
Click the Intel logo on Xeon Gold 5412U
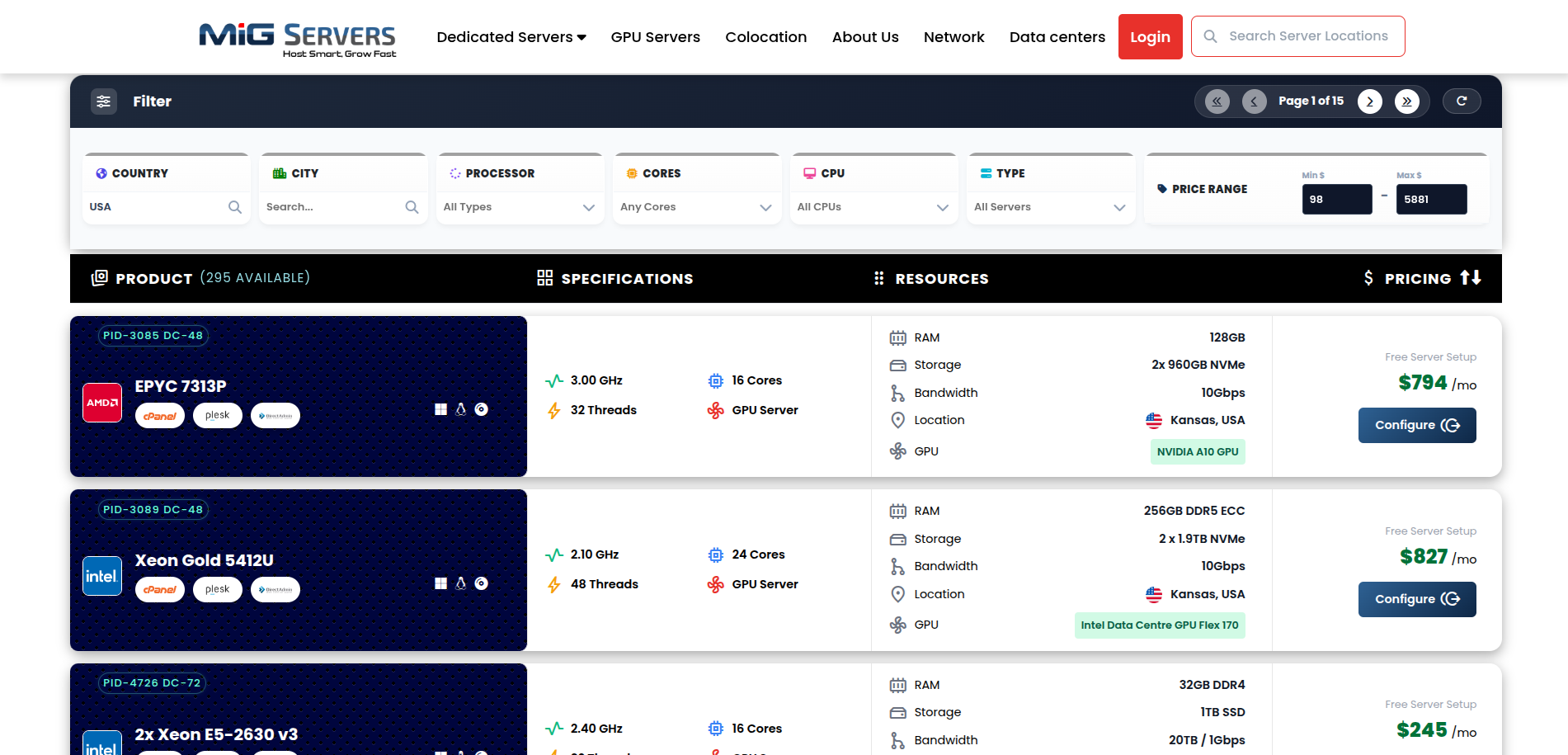102,576
